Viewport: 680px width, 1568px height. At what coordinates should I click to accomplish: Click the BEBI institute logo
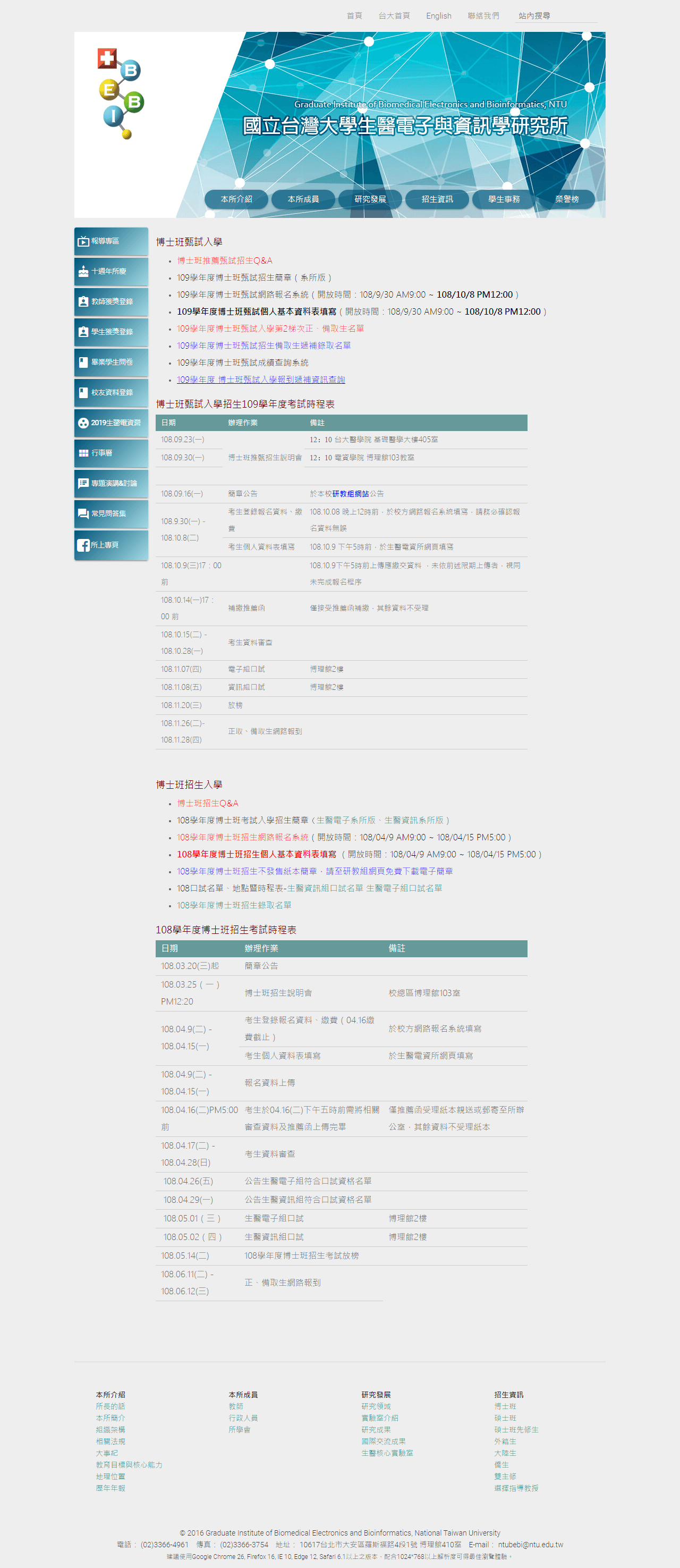click(121, 94)
